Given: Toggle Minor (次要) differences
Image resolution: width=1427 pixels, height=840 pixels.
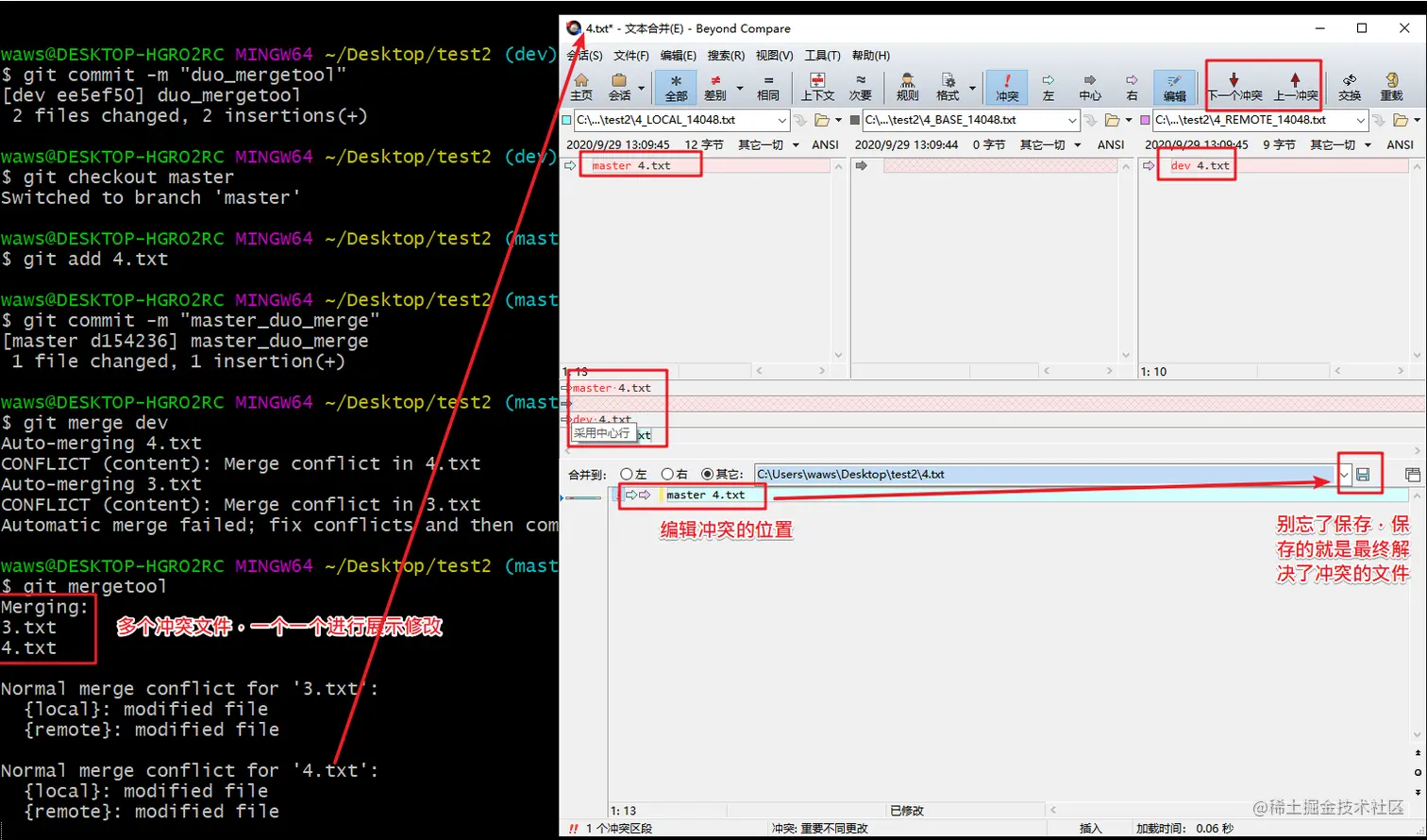Looking at the screenshot, I should 860,87.
